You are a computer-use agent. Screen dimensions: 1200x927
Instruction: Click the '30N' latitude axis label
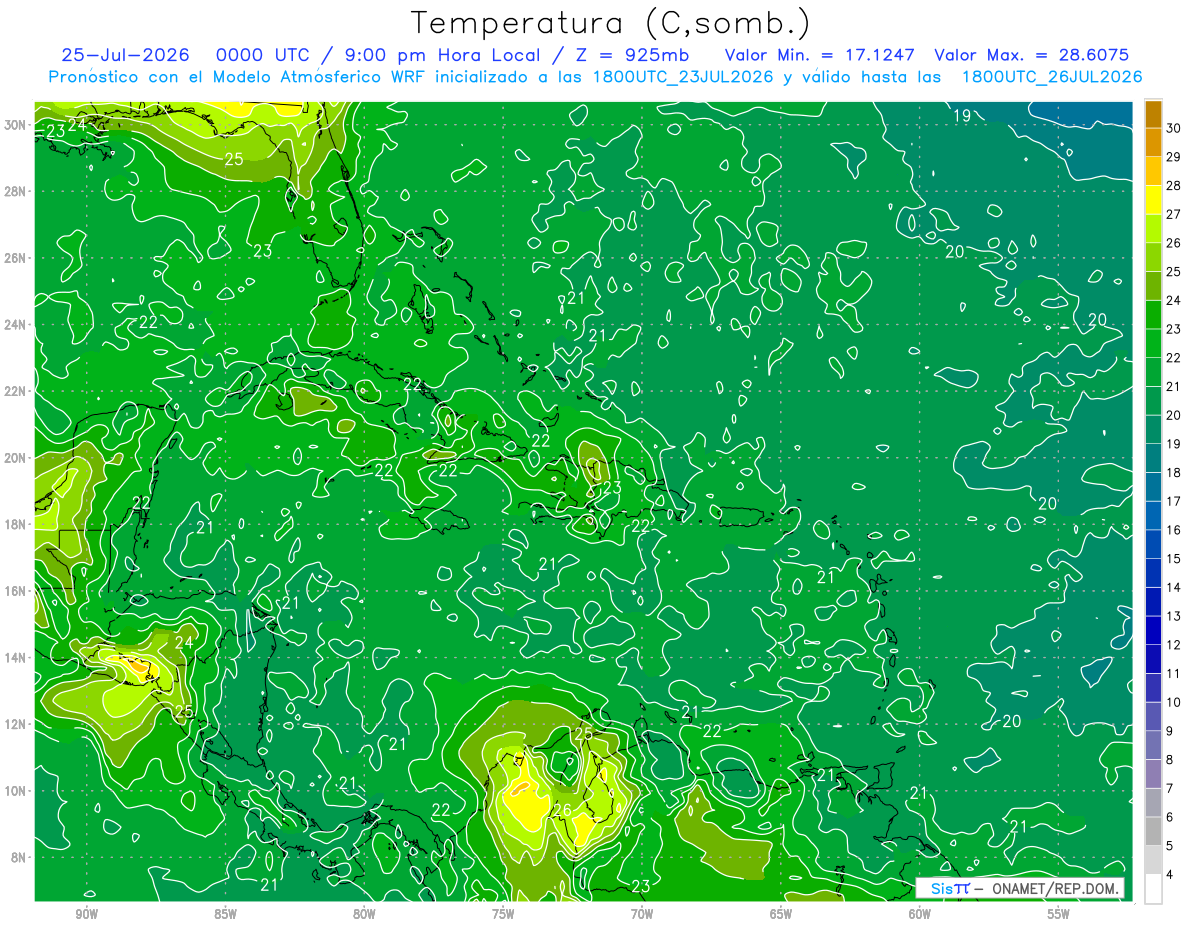(x=16, y=125)
